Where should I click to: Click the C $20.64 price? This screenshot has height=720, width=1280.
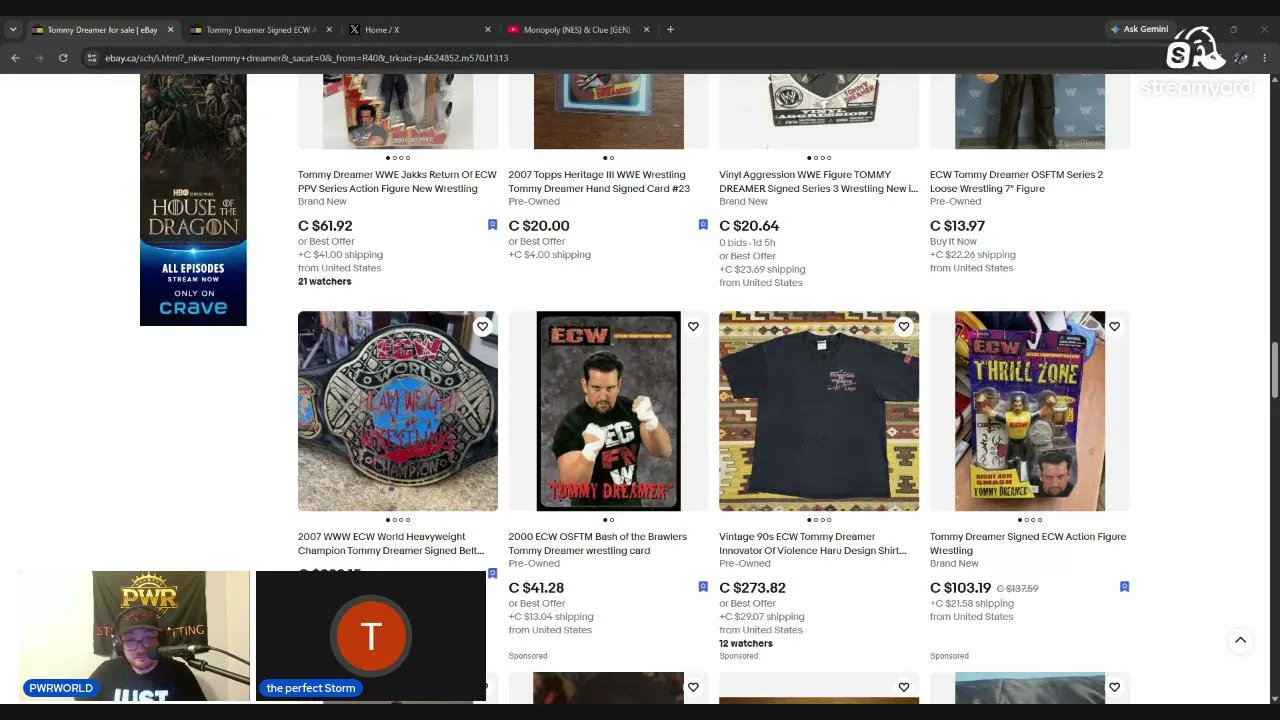point(749,226)
